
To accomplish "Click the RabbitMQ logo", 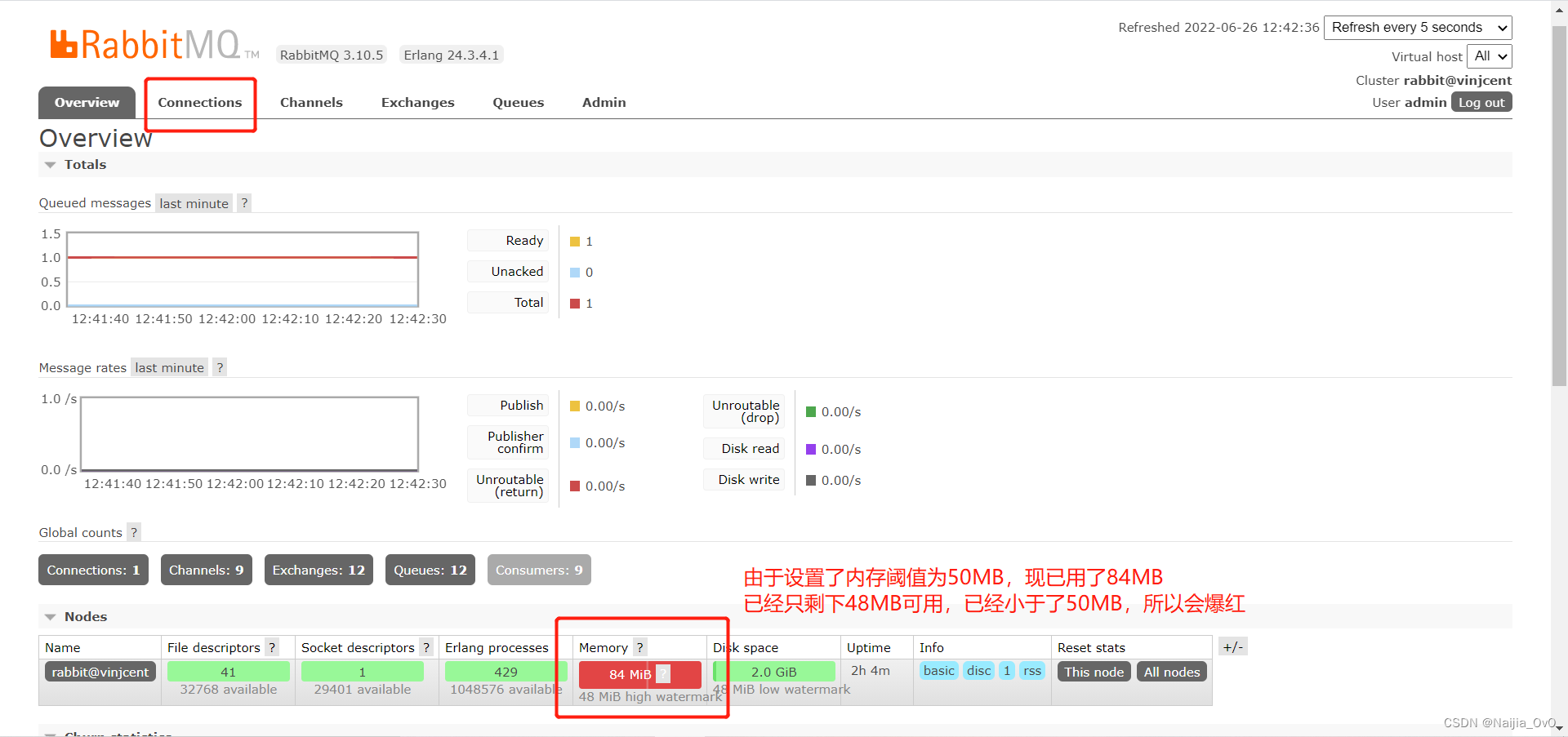I will 154,45.
